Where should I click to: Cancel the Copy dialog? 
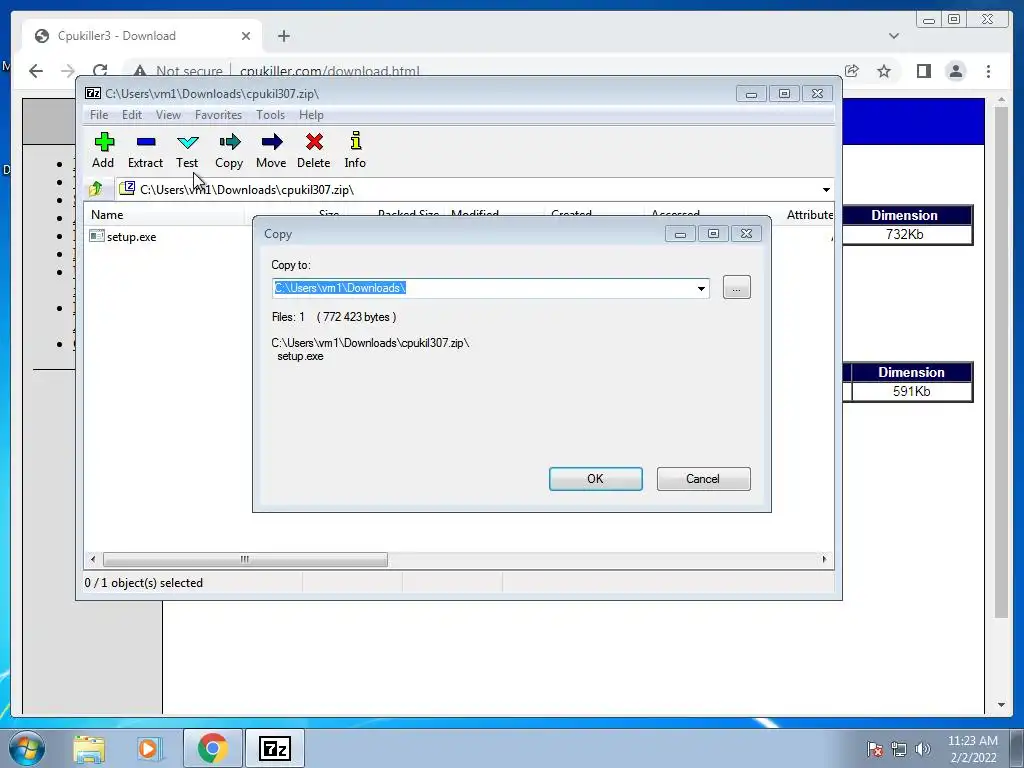click(703, 479)
